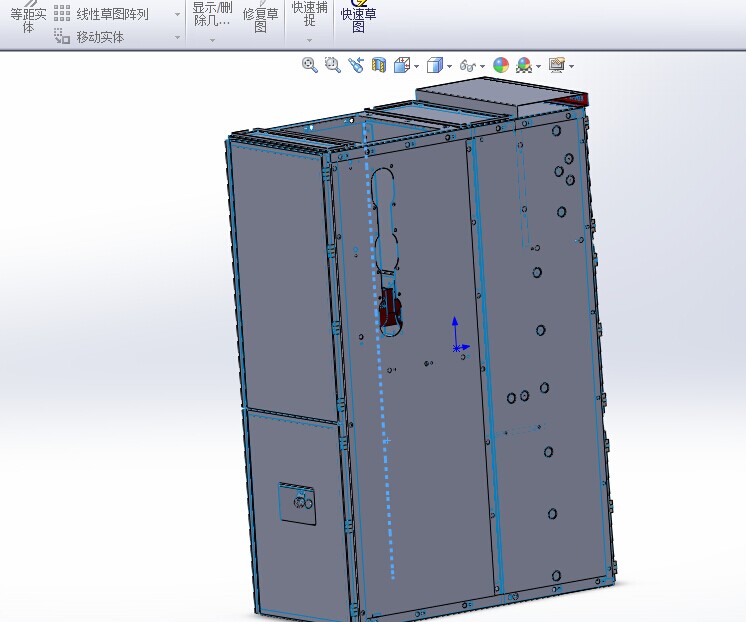Activate the Zoom to Area tool
746x622 pixels.
tap(333, 65)
